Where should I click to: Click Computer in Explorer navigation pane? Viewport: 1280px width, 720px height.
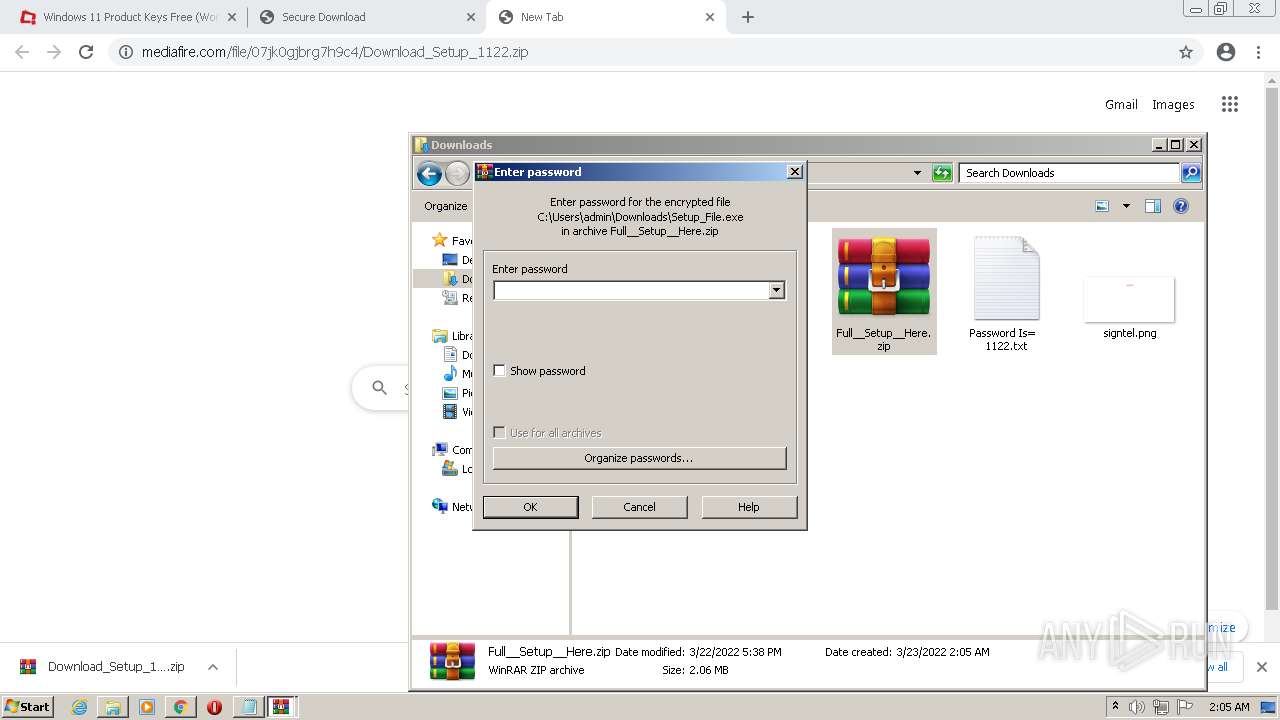[x=452, y=450]
